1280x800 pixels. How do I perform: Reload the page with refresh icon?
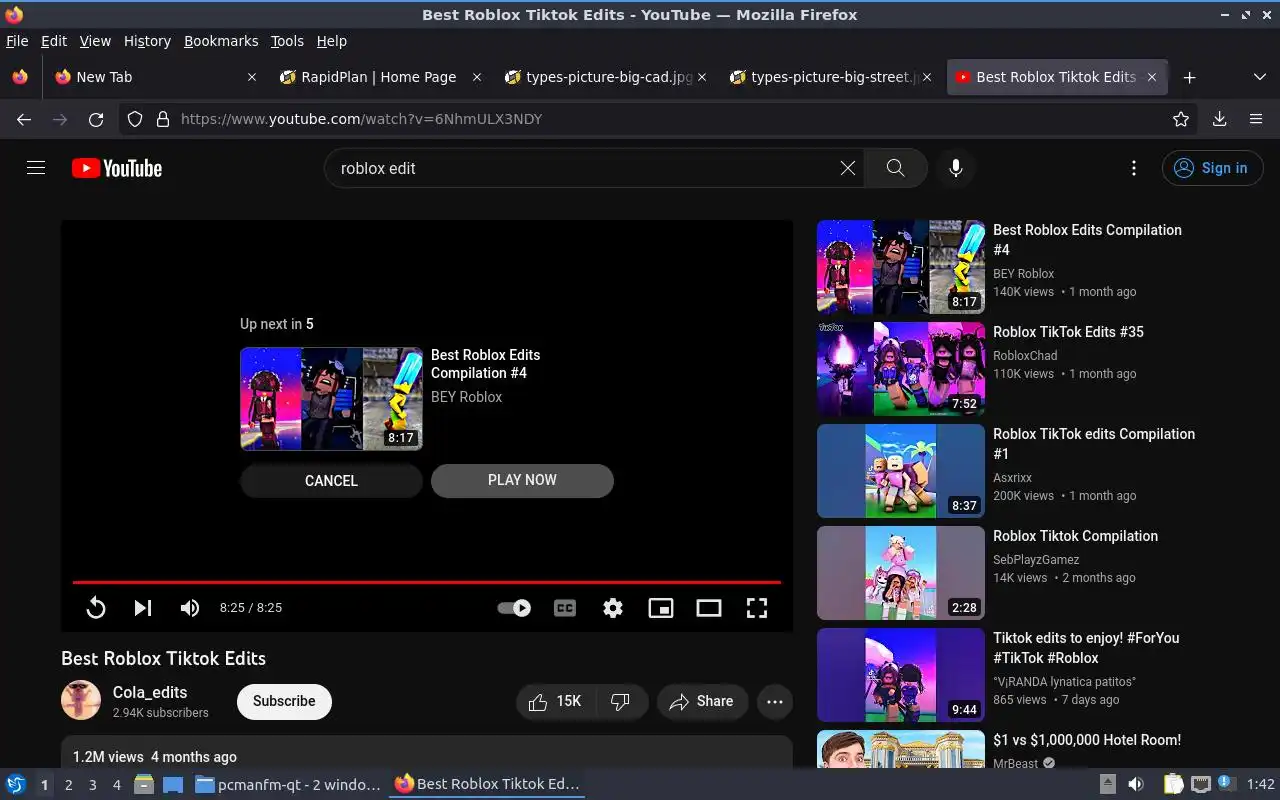click(96, 119)
